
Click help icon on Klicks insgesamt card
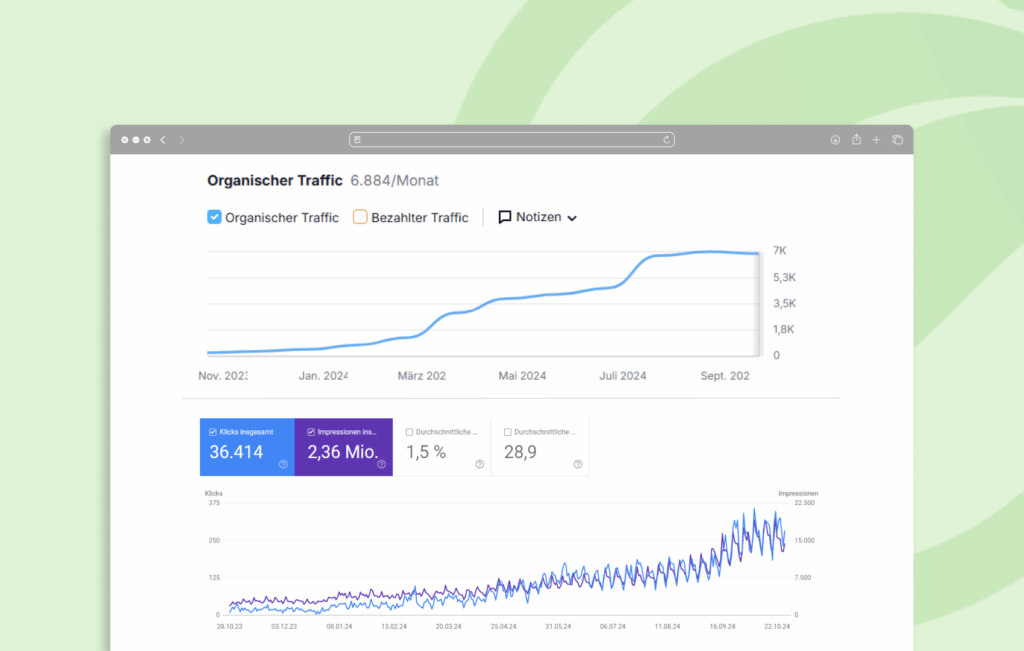tap(283, 464)
